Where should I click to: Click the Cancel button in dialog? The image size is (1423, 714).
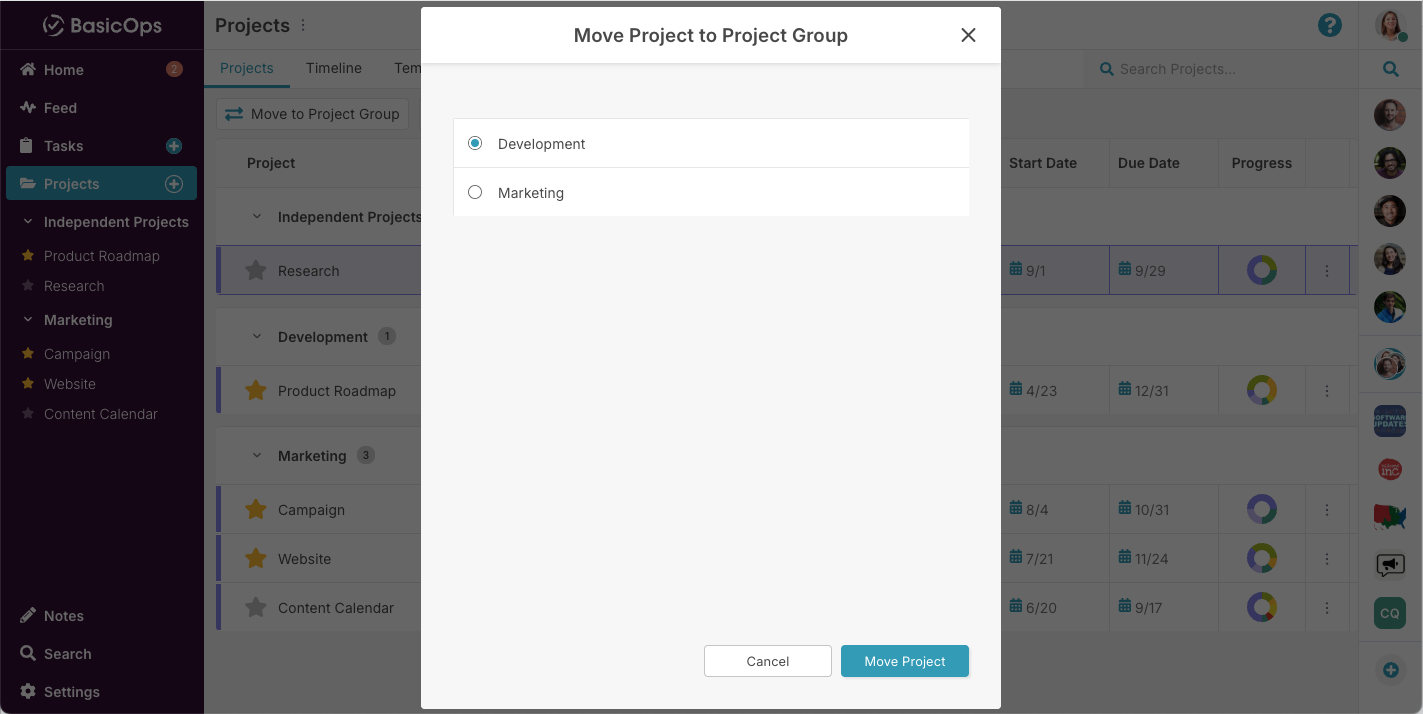pos(768,661)
